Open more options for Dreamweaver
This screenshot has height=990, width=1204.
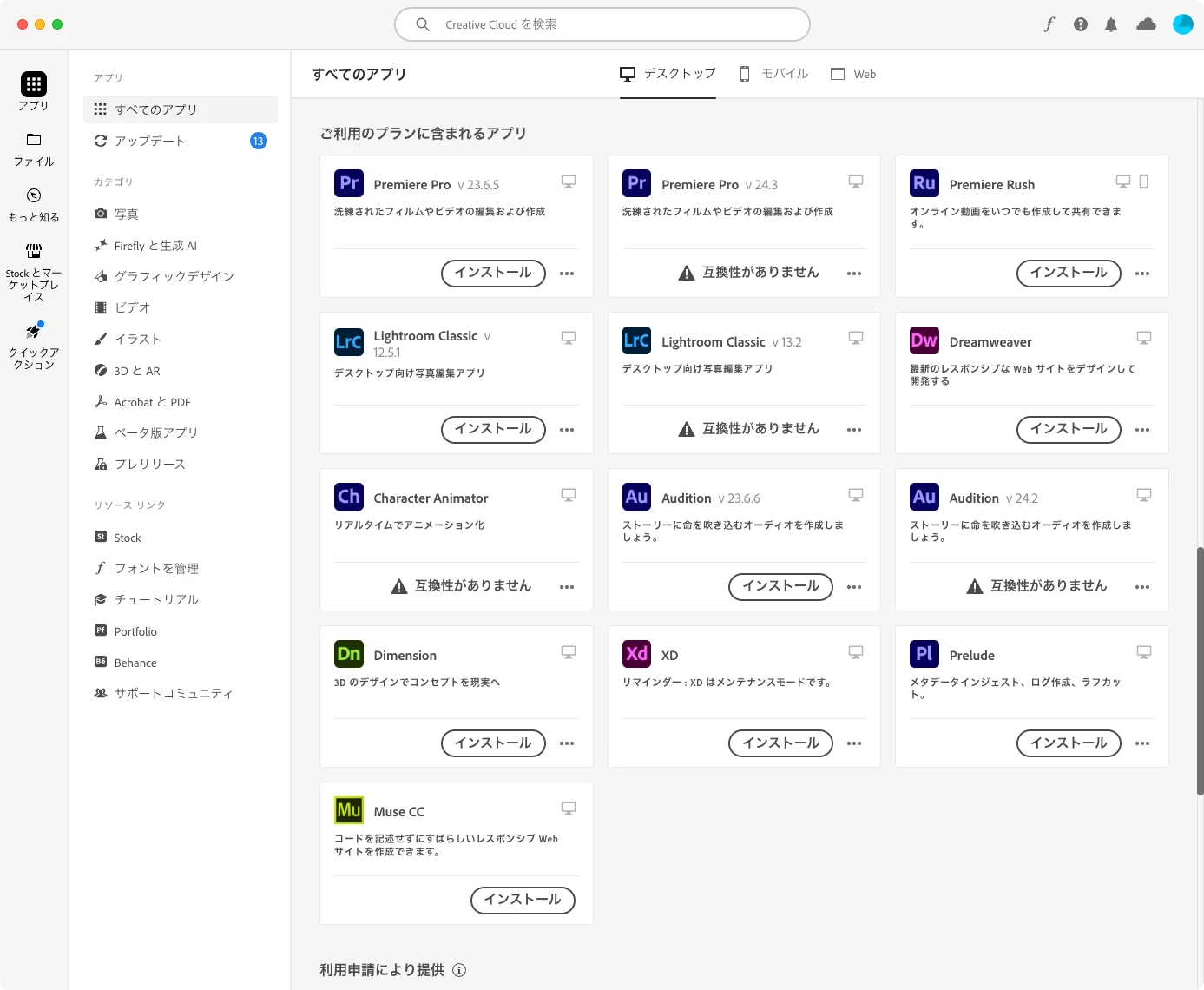(x=1142, y=430)
